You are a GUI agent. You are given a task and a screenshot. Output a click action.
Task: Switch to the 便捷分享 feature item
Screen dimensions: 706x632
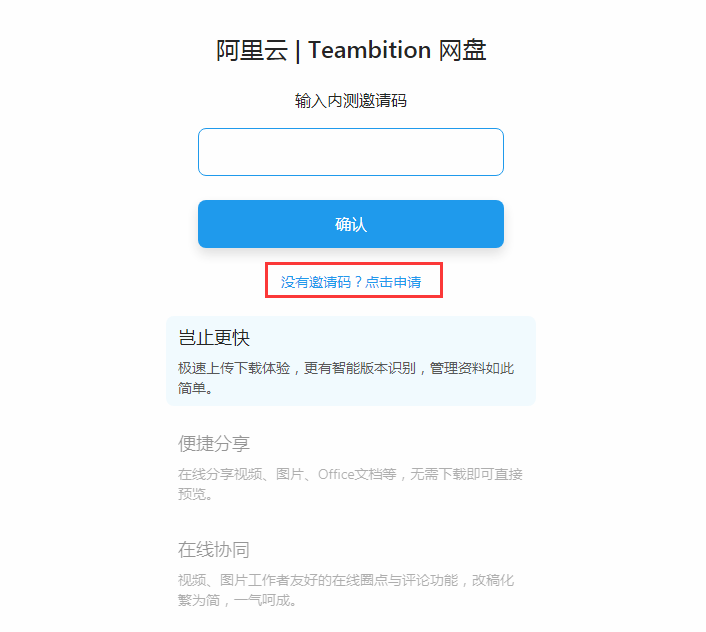point(214,444)
